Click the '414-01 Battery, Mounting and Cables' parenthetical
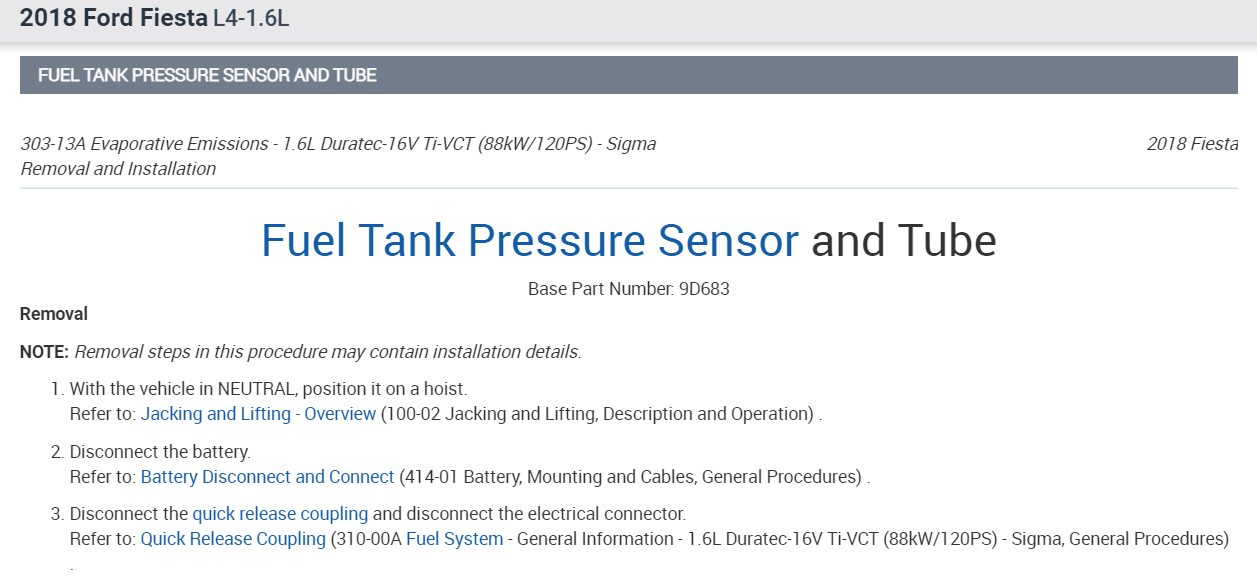 tap(630, 477)
